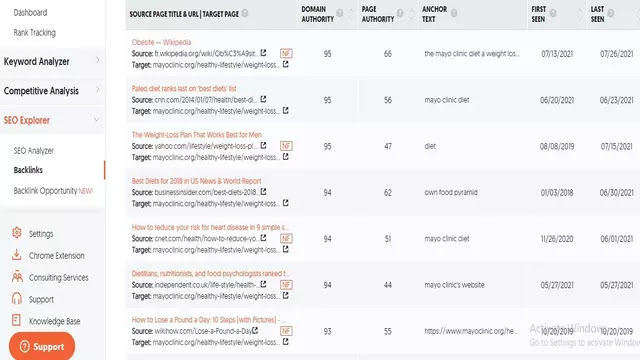The height and width of the screenshot is (360, 640).
Task: Open Settings link in sidebar
Action: (41, 234)
